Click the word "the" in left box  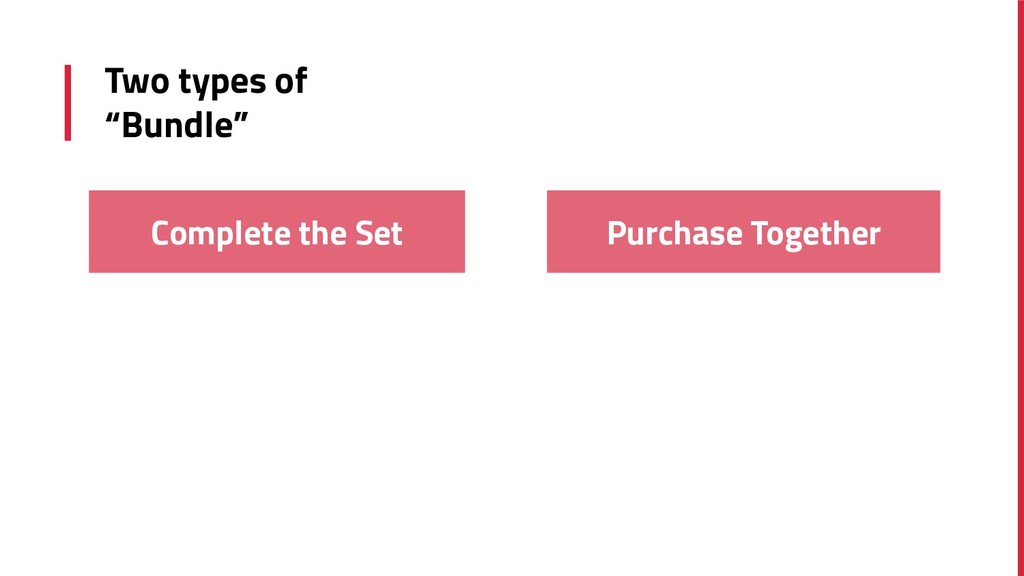click(x=323, y=233)
